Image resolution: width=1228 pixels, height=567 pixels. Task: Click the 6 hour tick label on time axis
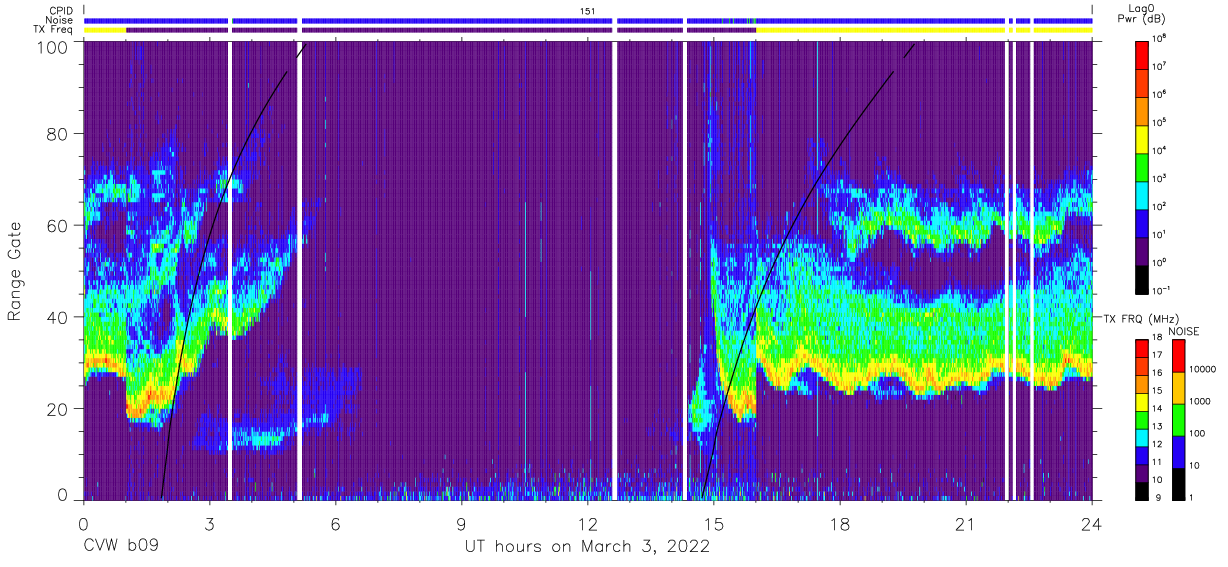coord(336,523)
